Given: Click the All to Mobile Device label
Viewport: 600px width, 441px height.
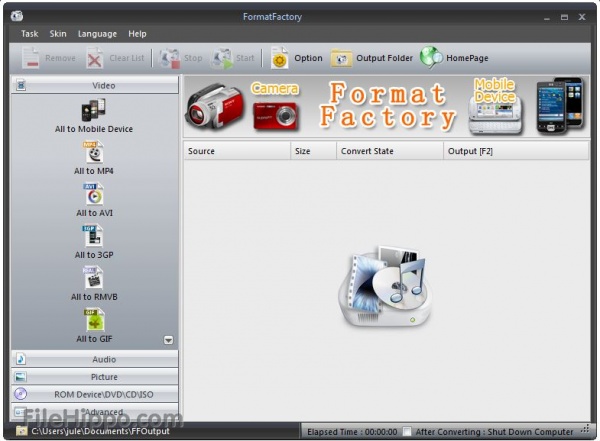Looking at the screenshot, I should (94, 129).
